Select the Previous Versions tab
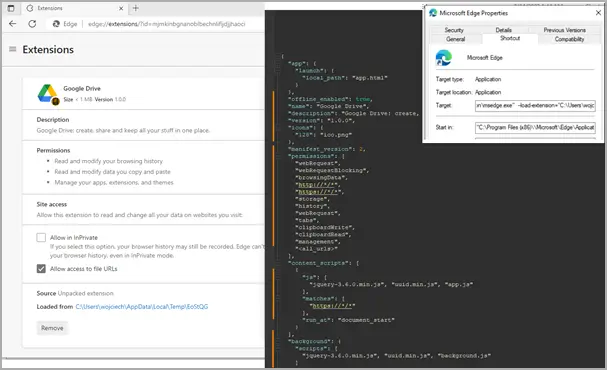Viewport: 607px width, 370px height. pos(564,30)
